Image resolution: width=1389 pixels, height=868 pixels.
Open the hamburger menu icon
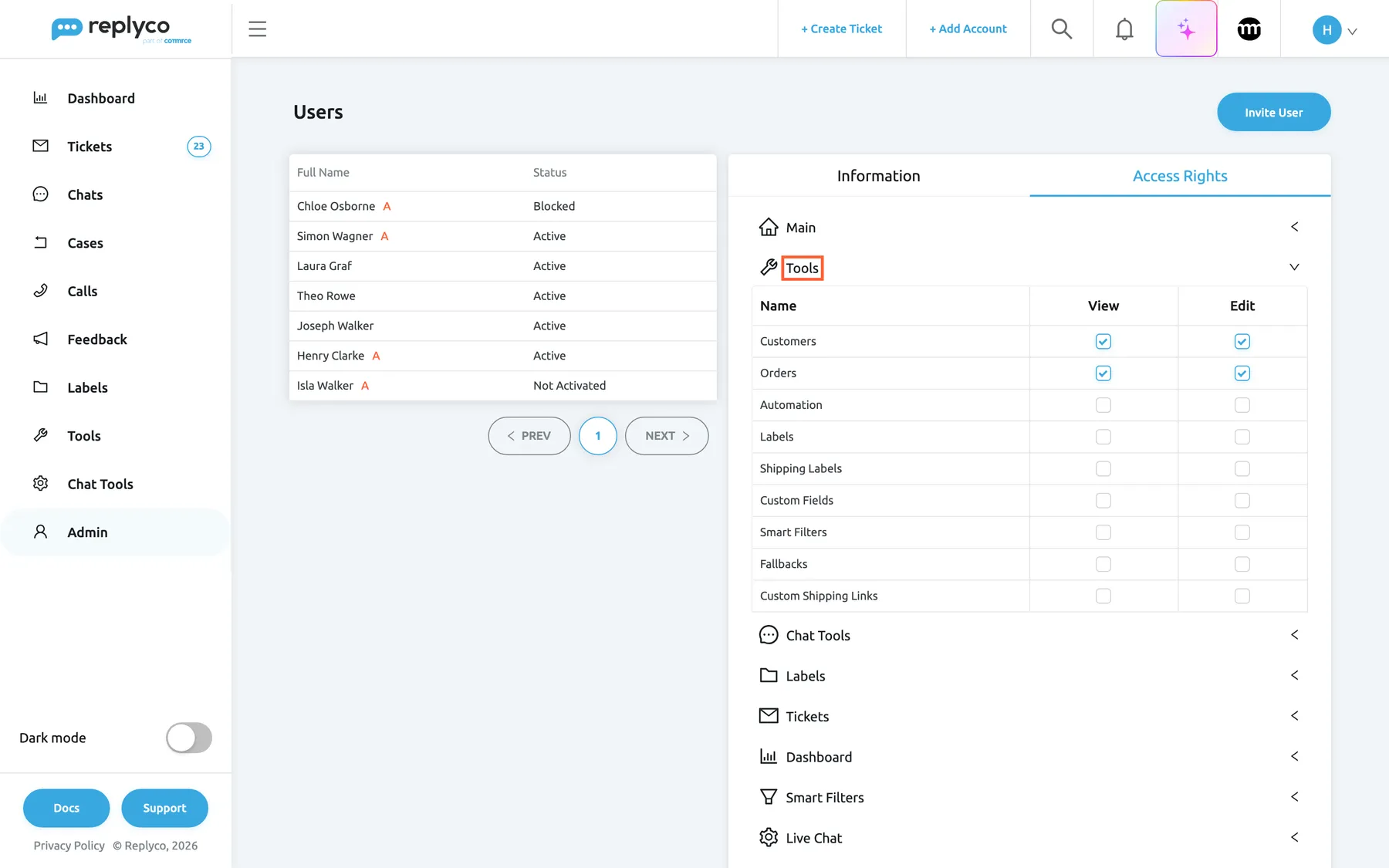pos(257,29)
